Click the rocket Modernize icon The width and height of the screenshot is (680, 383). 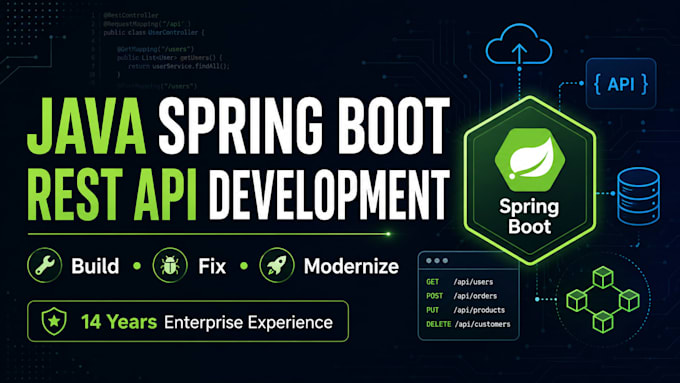[x=277, y=265]
